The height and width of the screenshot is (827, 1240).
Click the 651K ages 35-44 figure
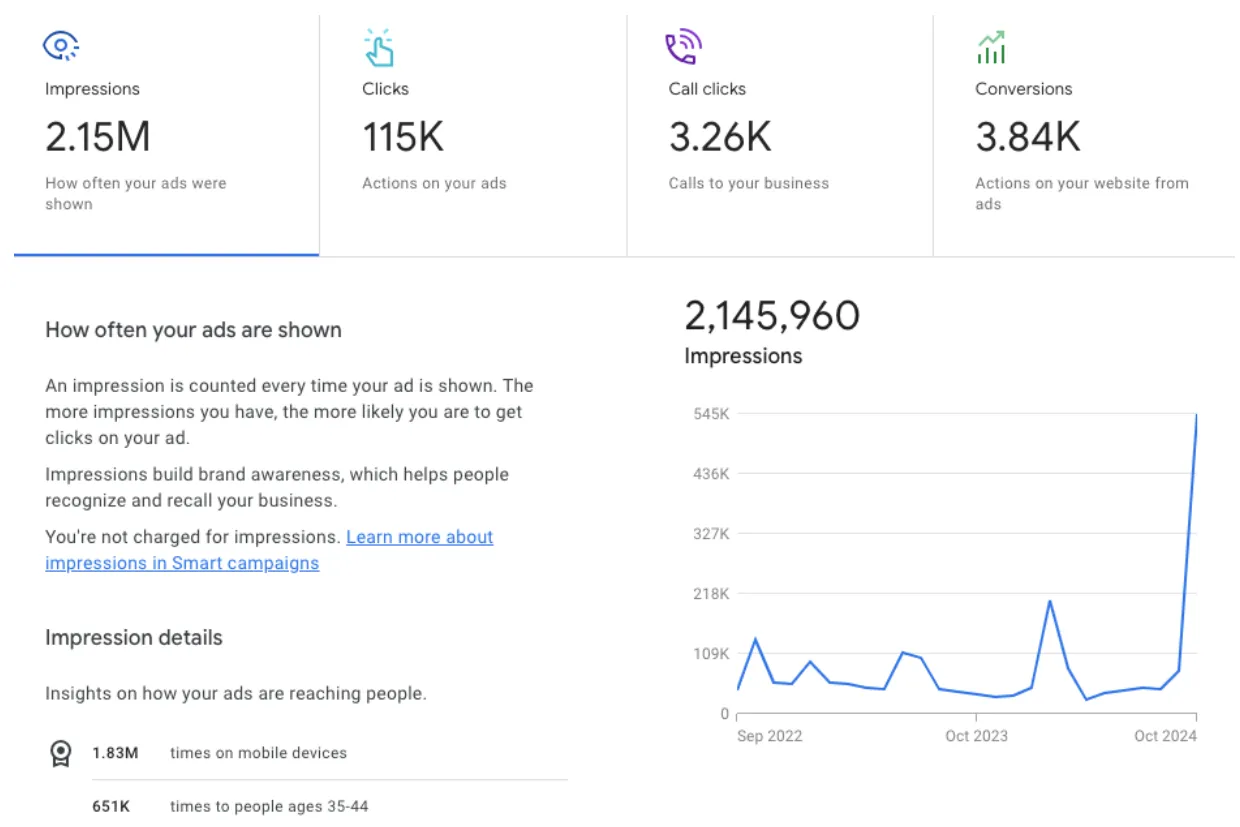(111, 806)
